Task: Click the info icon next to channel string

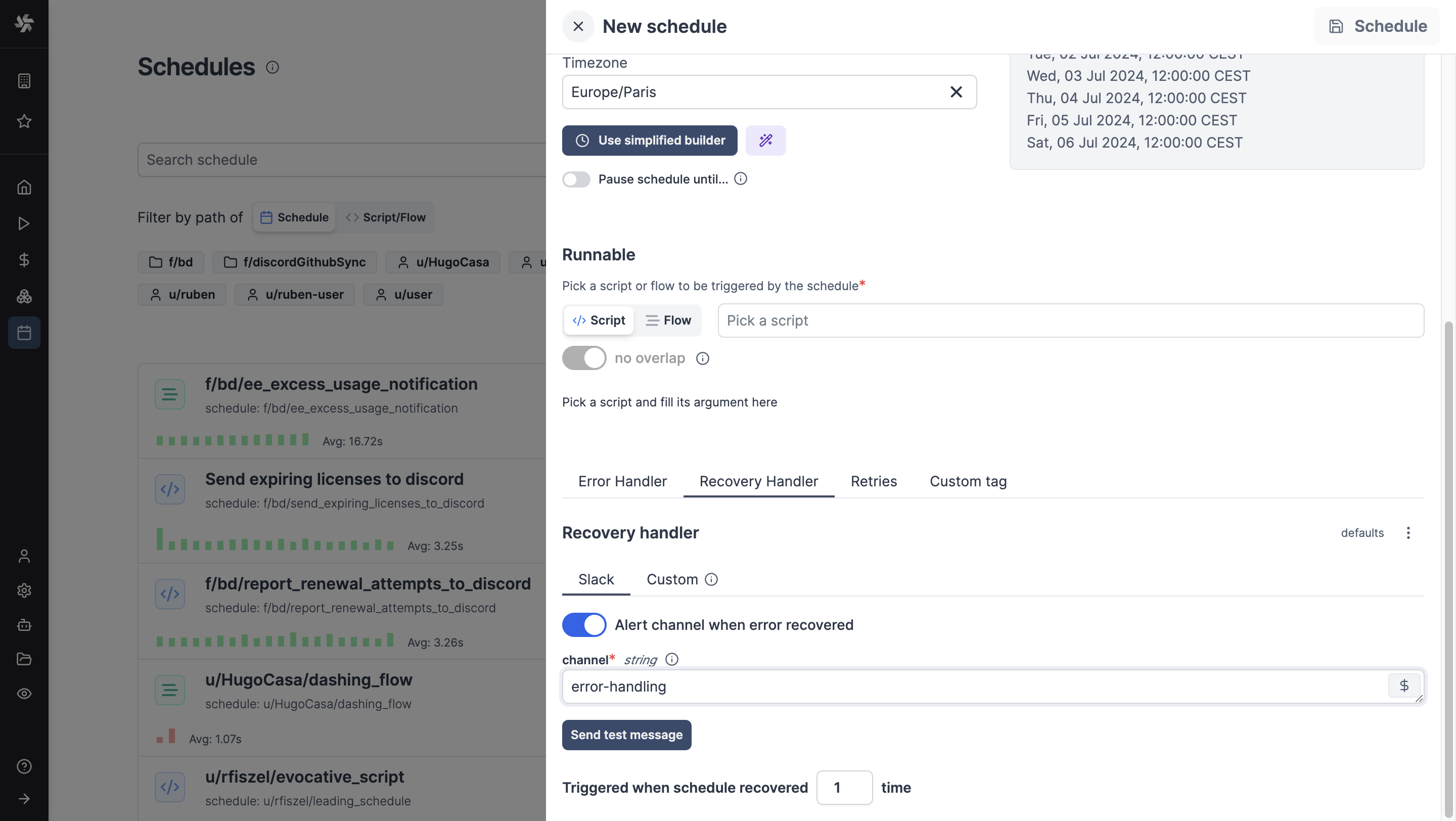Action: point(671,659)
